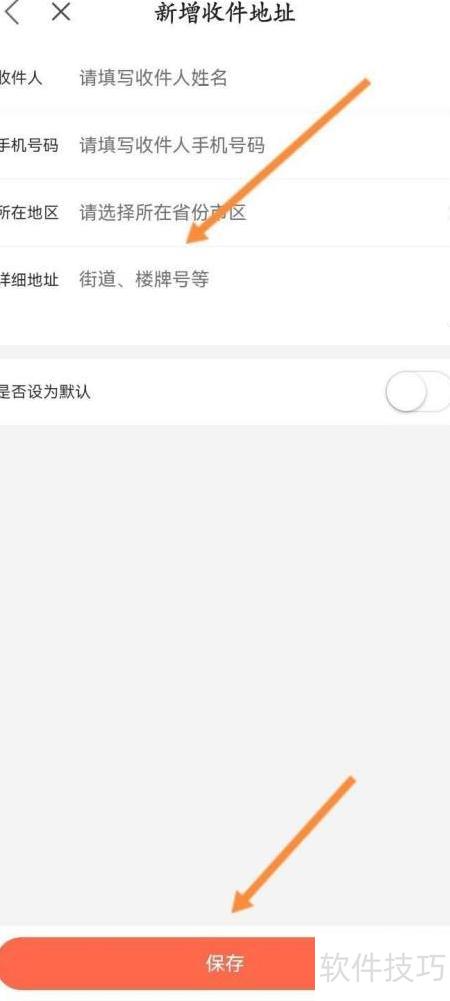450x1001 pixels.
Task: Click the orange 保存 button
Action: pyautogui.click(x=157, y=963)
